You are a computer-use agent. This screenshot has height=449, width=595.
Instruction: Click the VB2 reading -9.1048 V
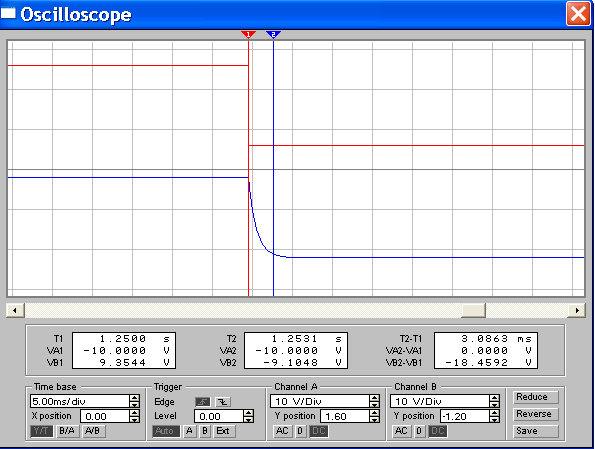[302, 363]
